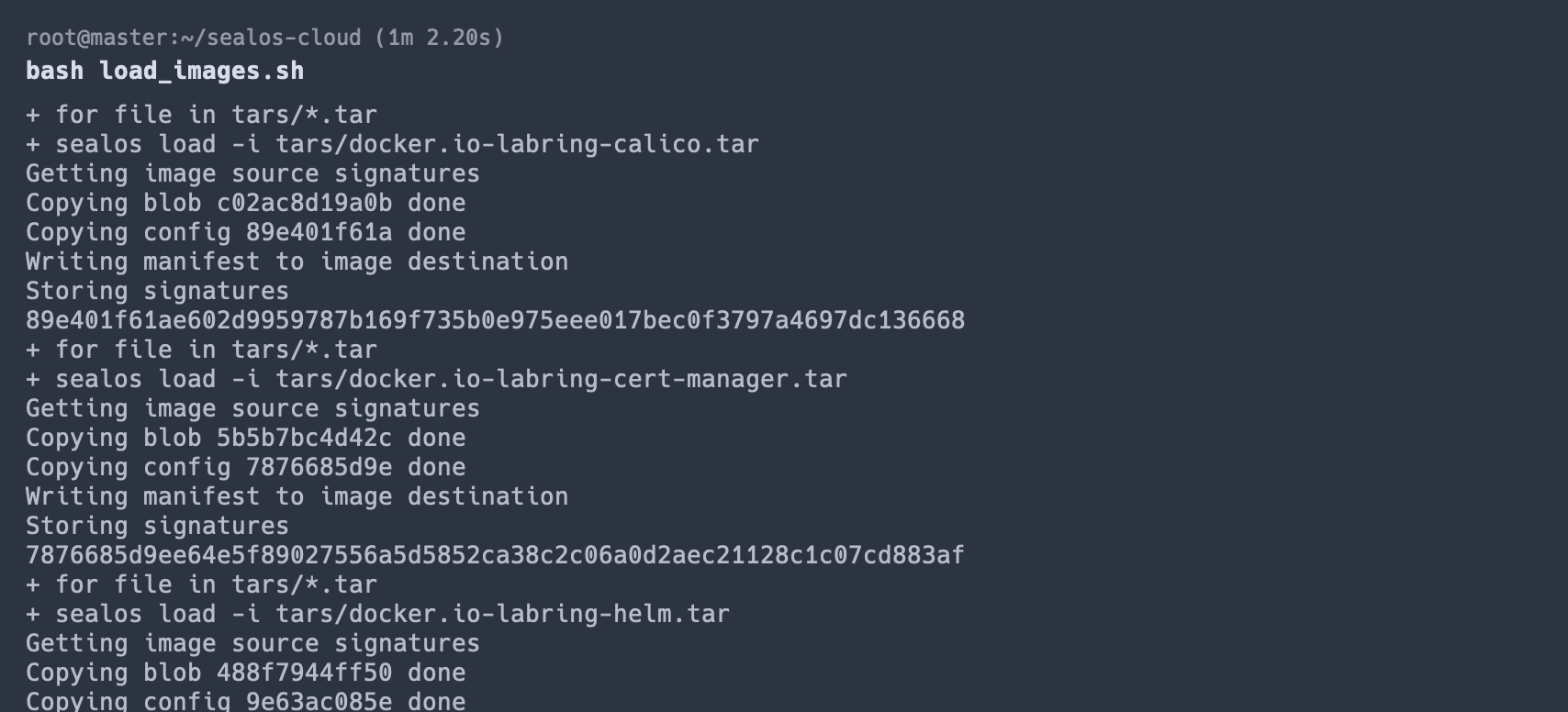Click config ID 9e63ac085e

tap(319, 701)
